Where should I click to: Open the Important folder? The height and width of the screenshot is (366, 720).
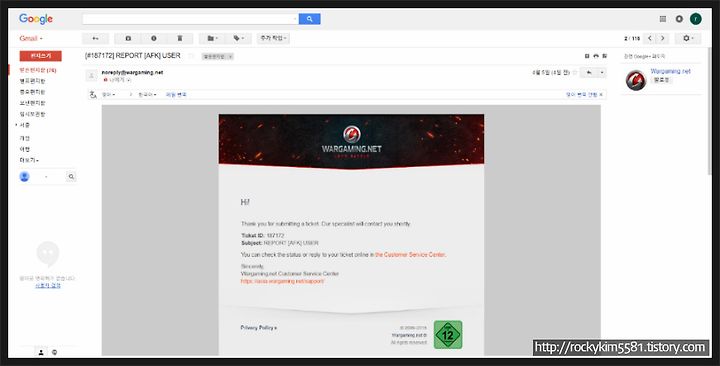[x=32, y=92]
